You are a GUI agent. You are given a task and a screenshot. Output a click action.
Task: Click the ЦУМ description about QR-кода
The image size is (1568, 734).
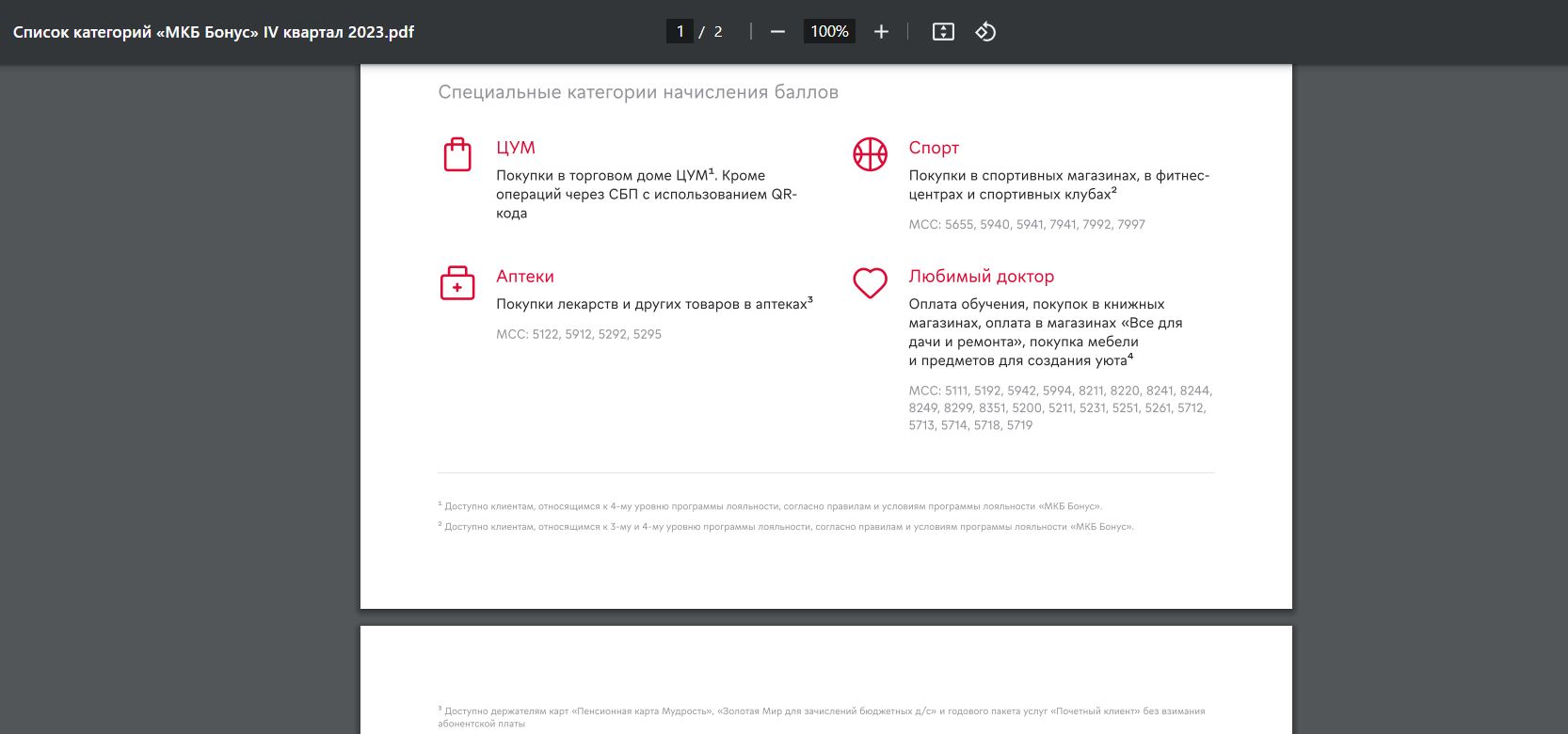click(647, 194)
